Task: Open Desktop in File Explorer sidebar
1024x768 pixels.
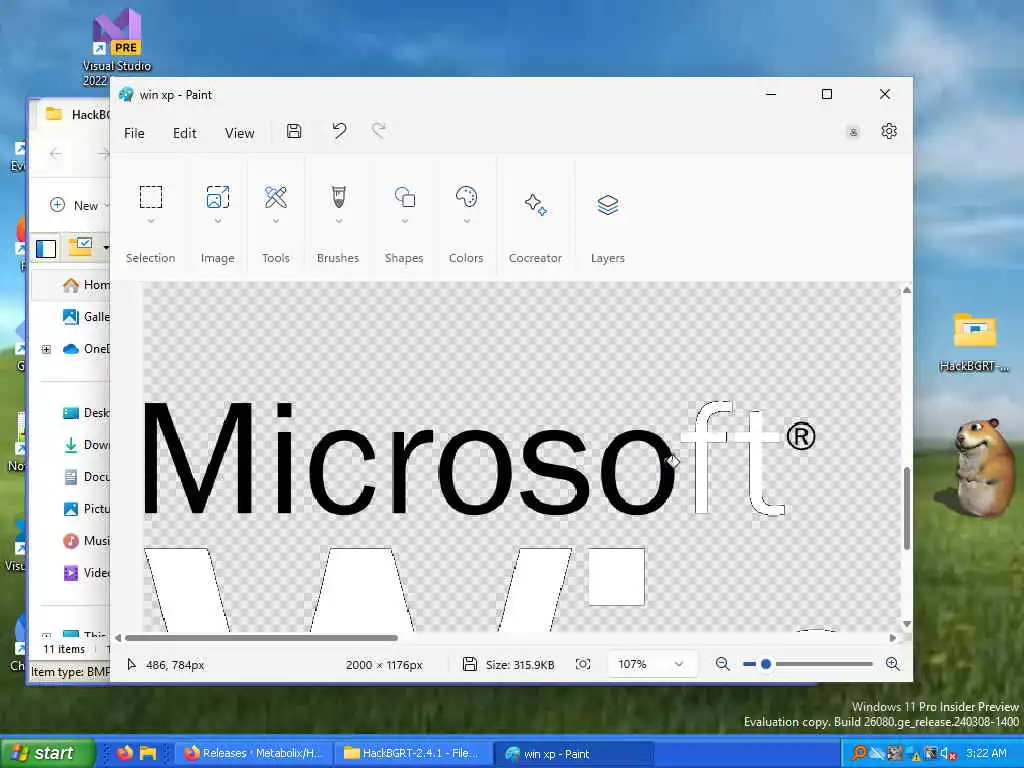Action: tap(87, 413)
